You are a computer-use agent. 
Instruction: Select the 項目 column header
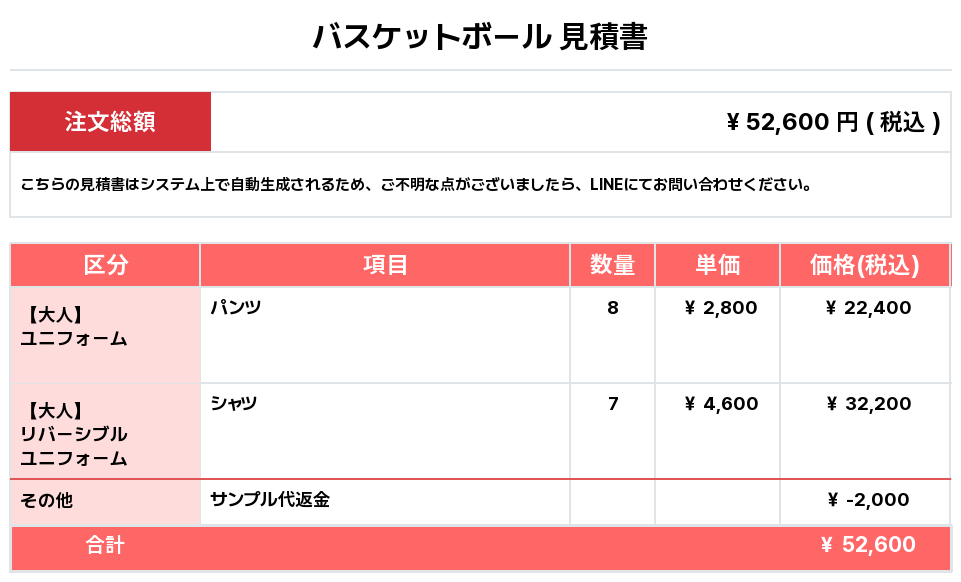(x=385, y=265)
